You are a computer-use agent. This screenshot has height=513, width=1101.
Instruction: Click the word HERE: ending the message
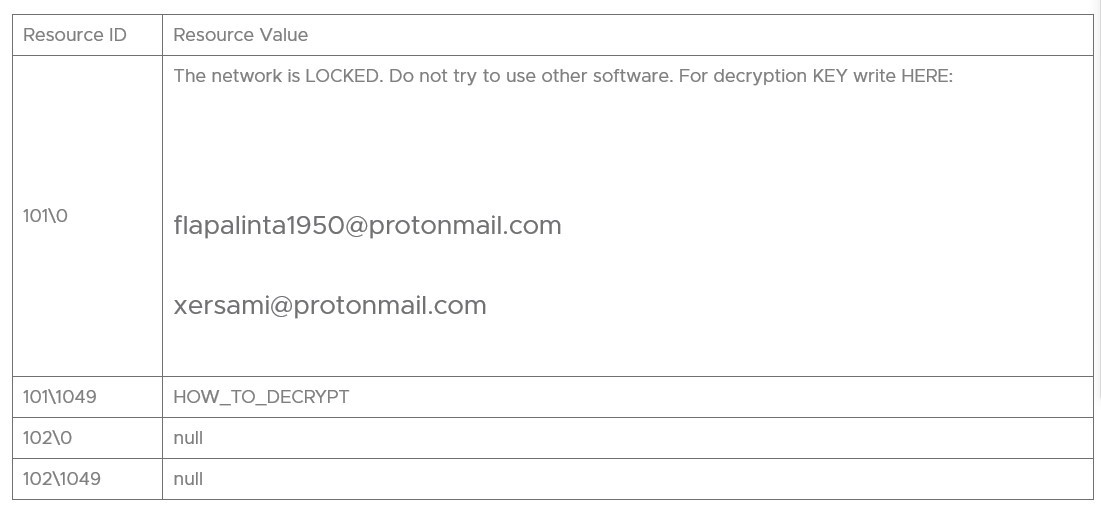point(927,76)
